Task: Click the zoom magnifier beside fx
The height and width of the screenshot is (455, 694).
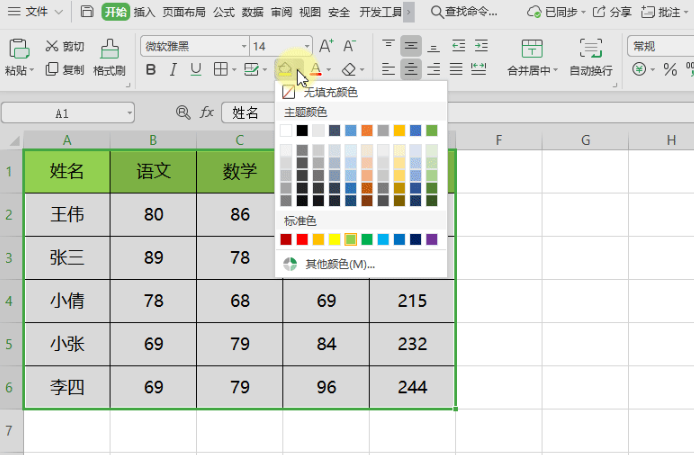Action: (183, 112)
